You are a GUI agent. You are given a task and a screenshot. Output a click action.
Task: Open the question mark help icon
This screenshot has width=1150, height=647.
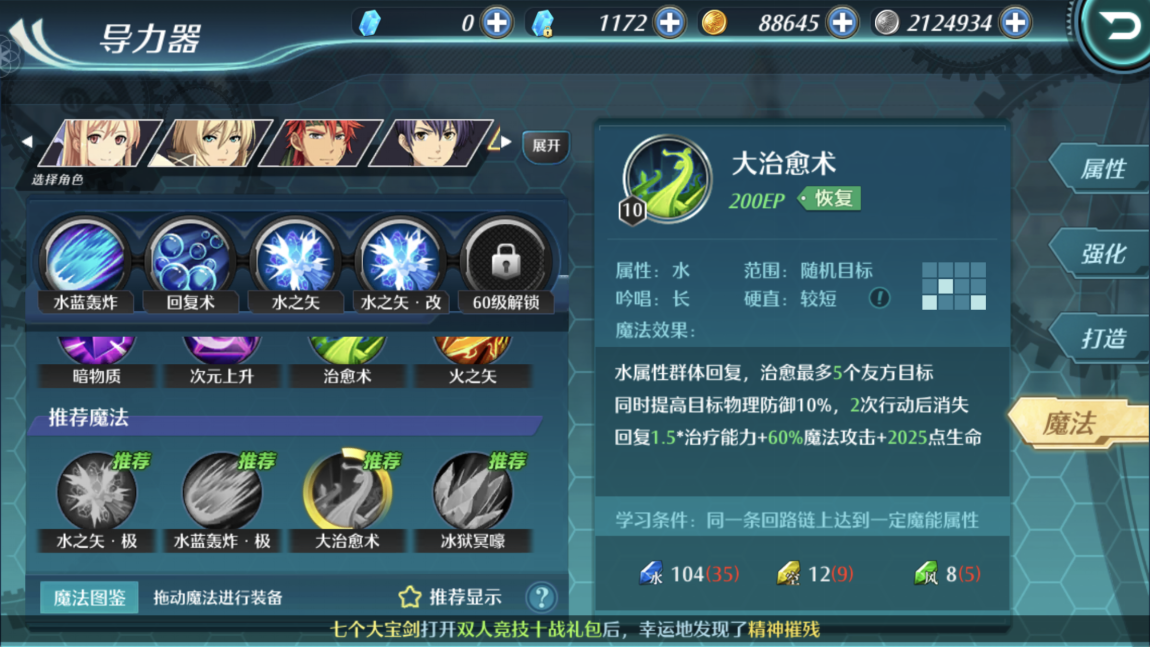pyautogui.click(x=541, y=597)
